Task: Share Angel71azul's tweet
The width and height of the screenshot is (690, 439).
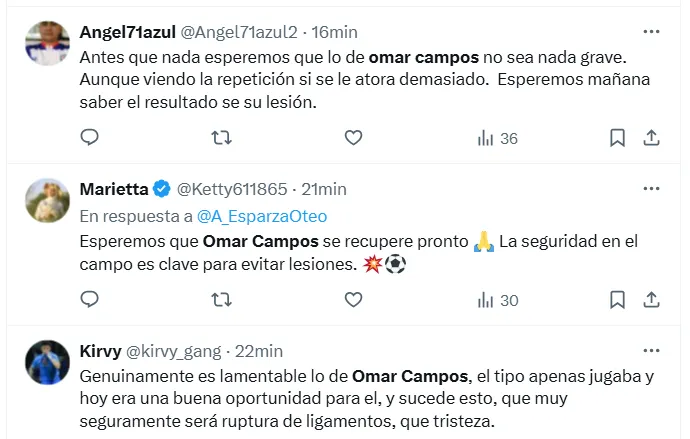Action: 651,137
